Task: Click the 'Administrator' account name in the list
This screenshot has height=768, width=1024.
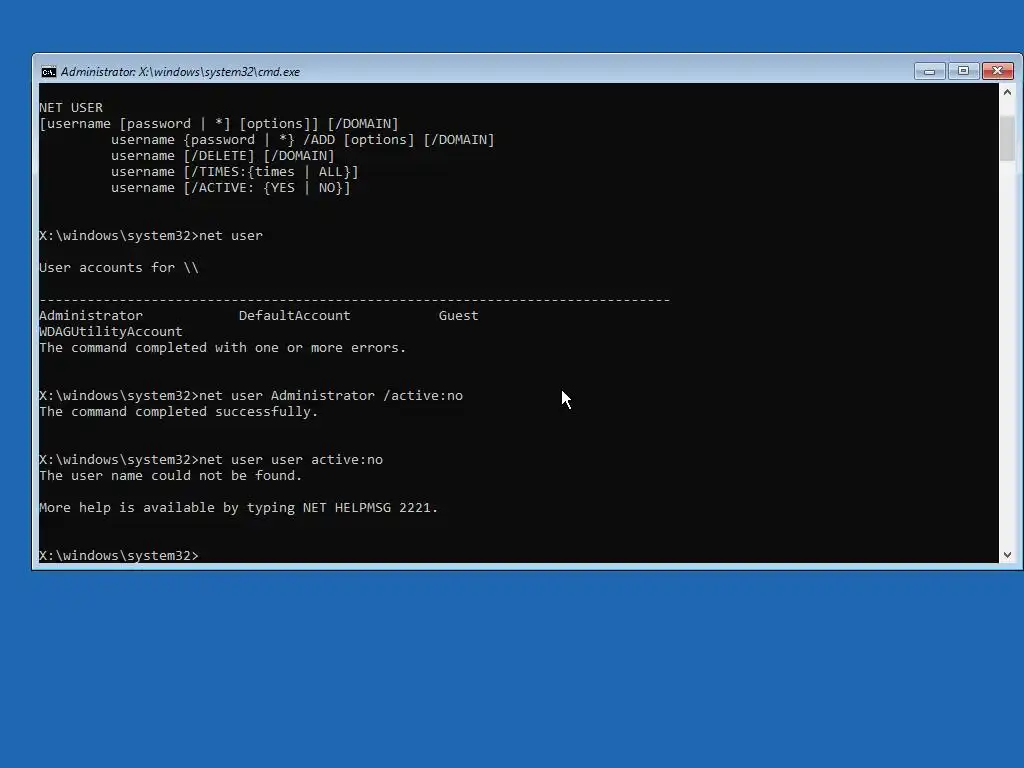Action: (x=91, y=315)
